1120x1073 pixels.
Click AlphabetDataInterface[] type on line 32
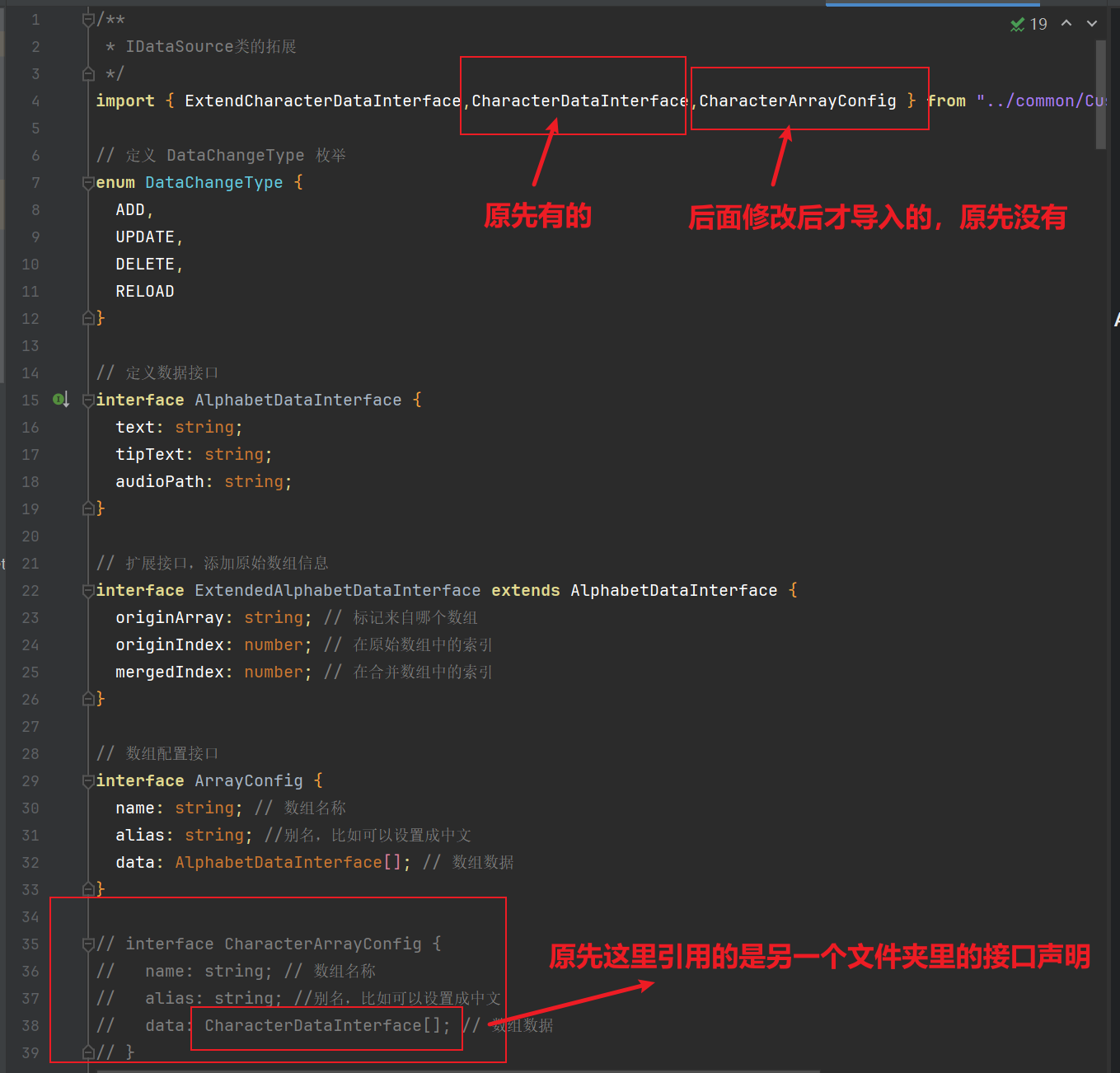tap(288, 862)
